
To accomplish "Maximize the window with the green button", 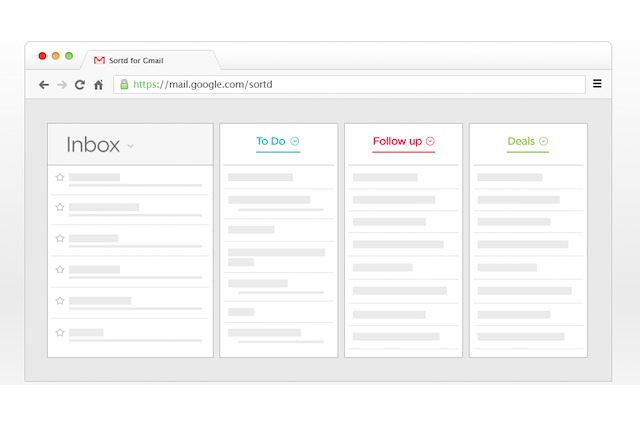I will [69, 56].
